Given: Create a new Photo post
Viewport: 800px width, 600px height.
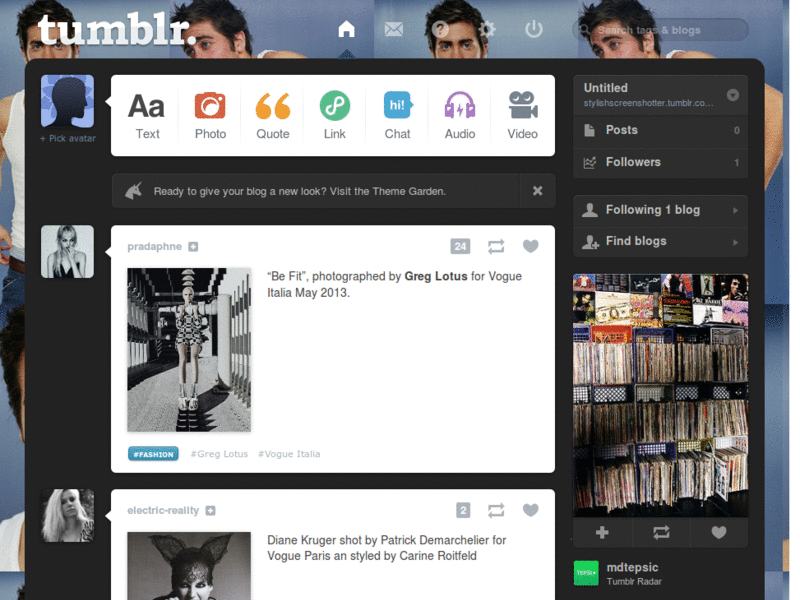Looking at the screenshot, I should click(210, 116).
